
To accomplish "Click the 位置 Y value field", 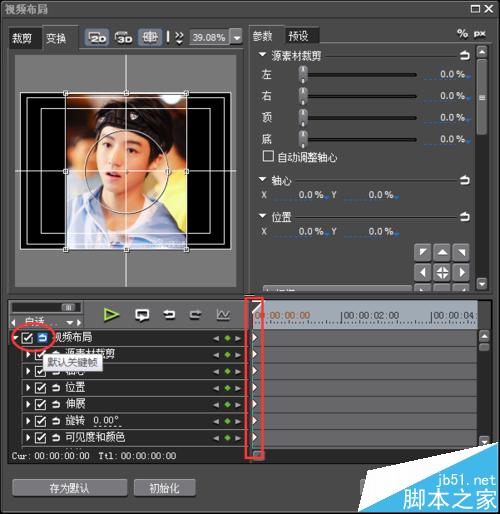I will (x=371, y=232).
